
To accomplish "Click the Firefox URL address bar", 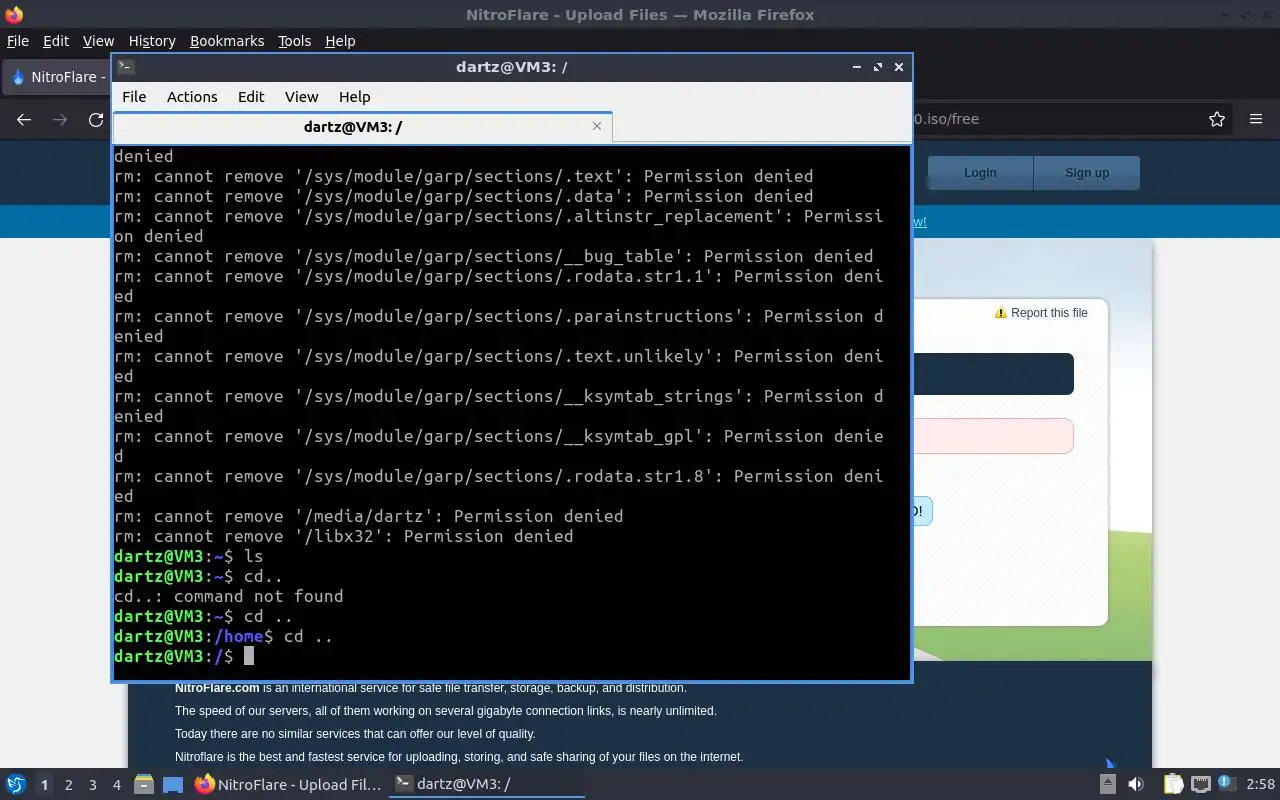I will point(1050,119).
